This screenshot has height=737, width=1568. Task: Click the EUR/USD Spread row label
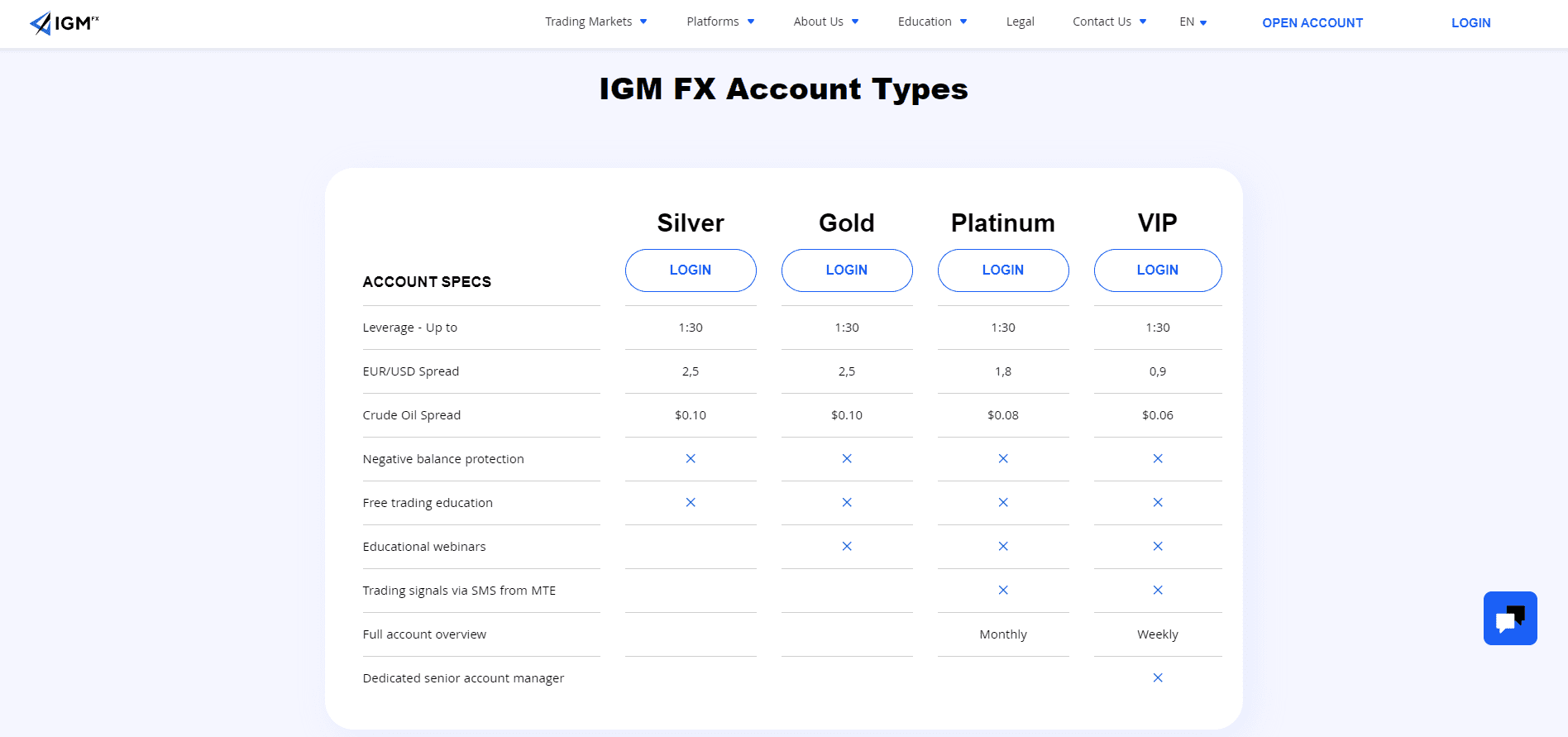[410, 371]
